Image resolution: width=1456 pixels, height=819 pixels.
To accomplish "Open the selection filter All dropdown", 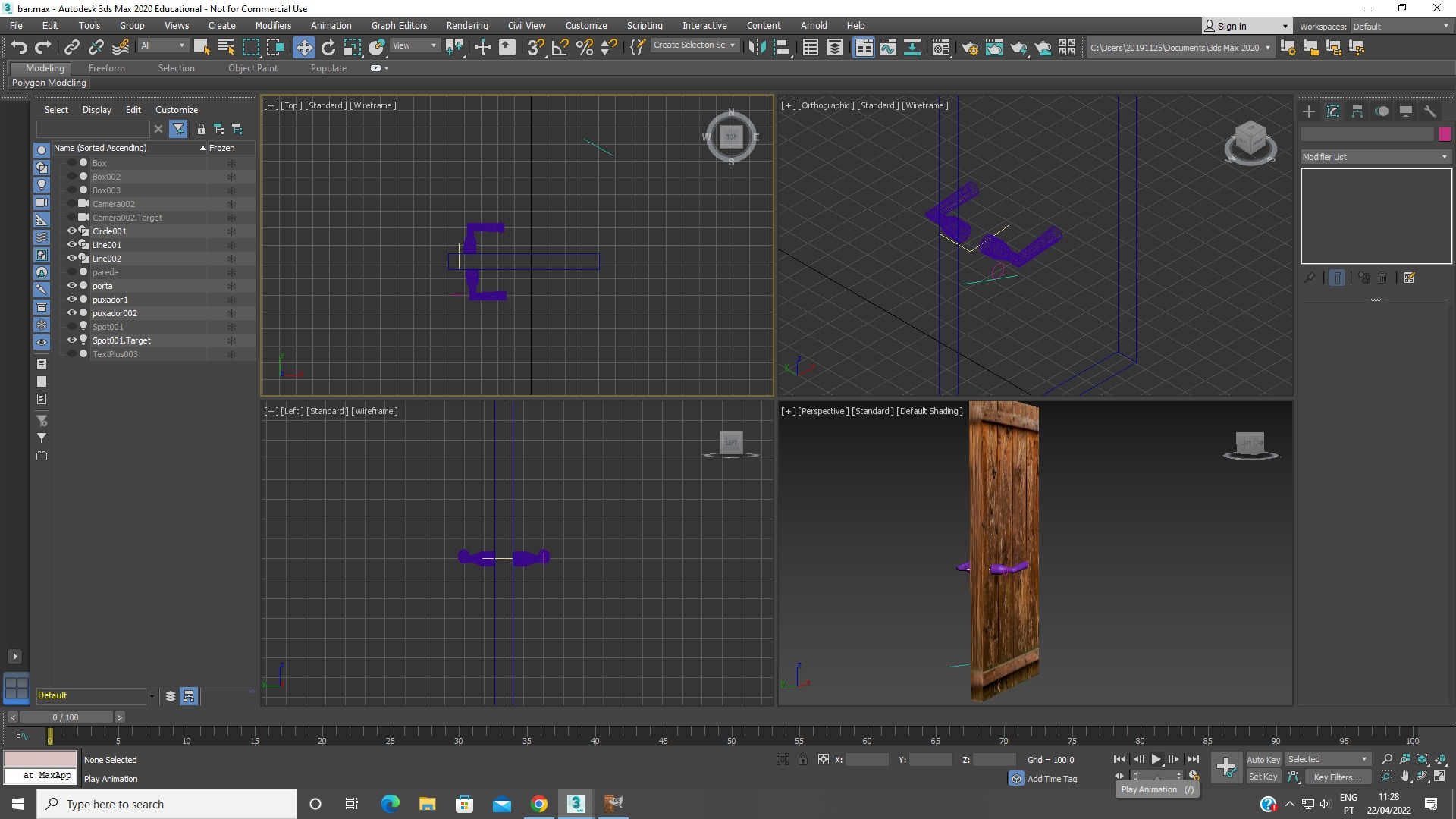I will coord(163,46).
